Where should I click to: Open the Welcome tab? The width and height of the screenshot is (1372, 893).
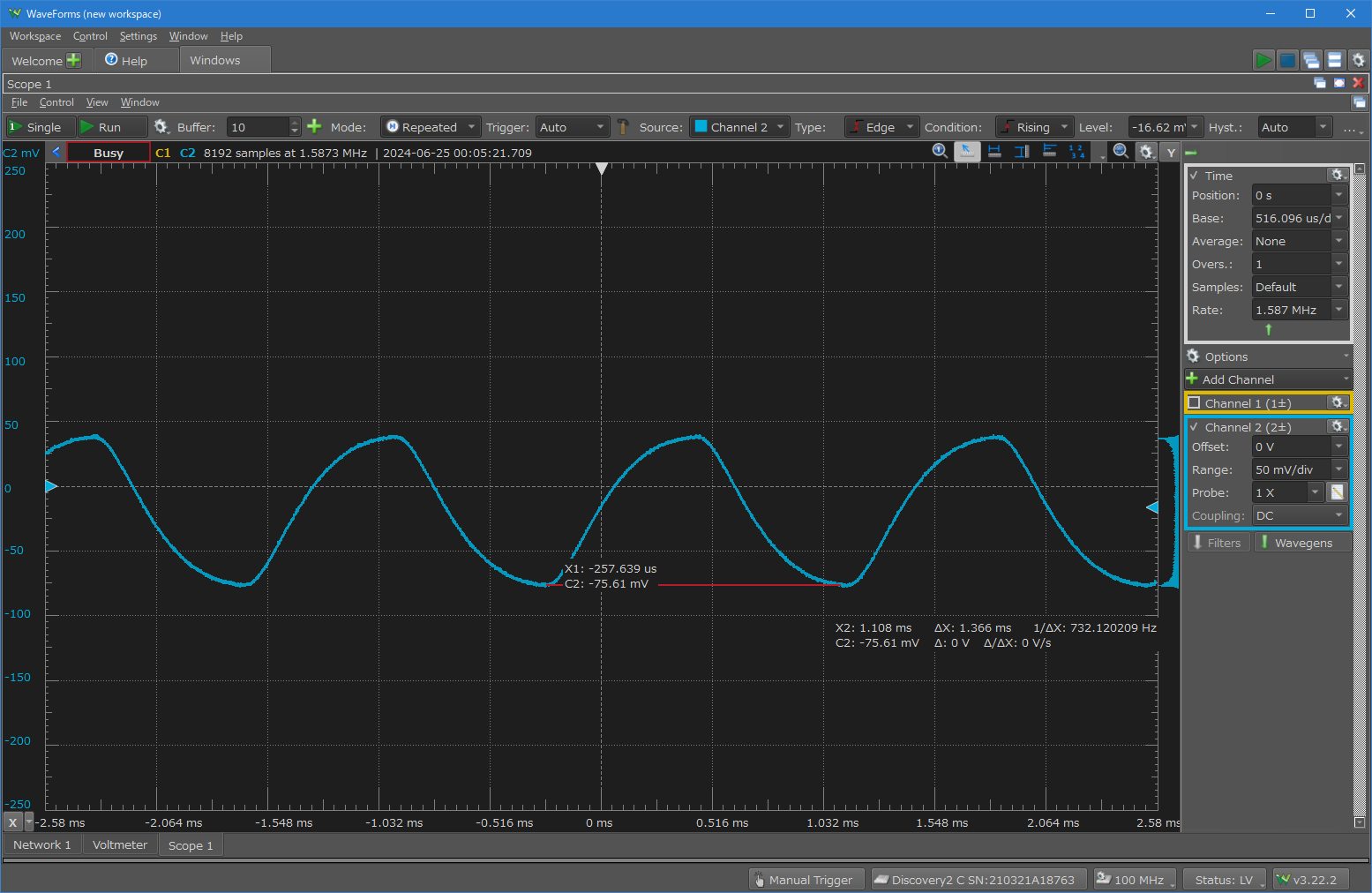47,60
